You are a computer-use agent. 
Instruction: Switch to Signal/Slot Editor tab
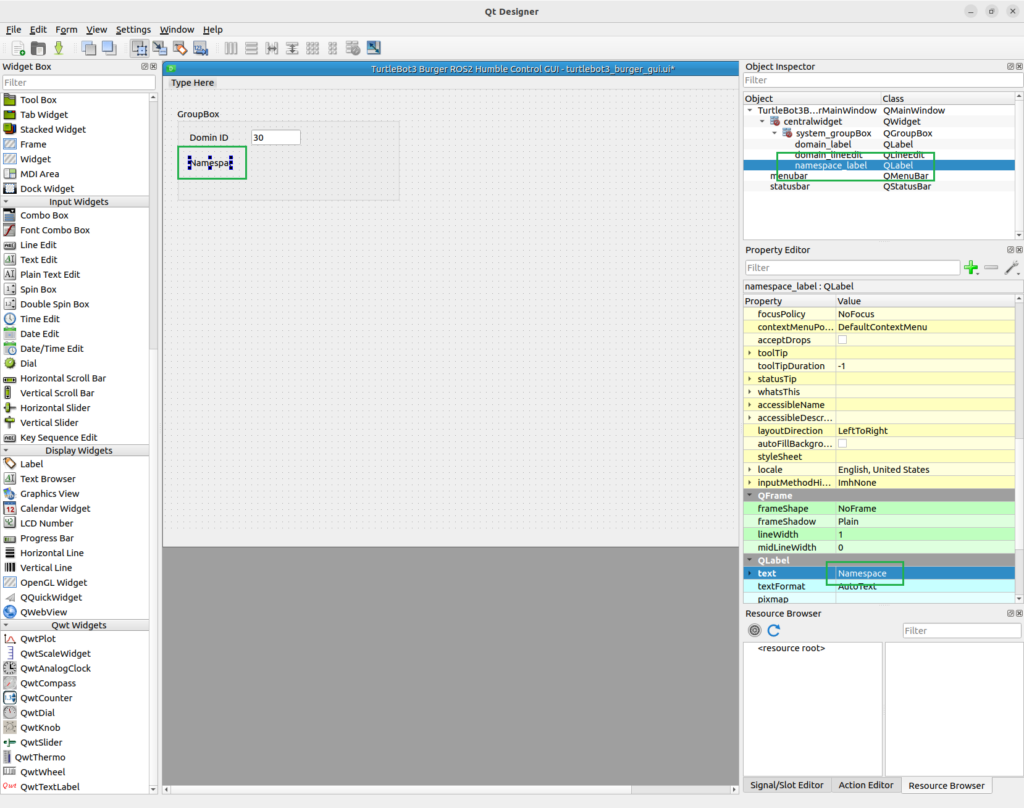coord(786,785)
